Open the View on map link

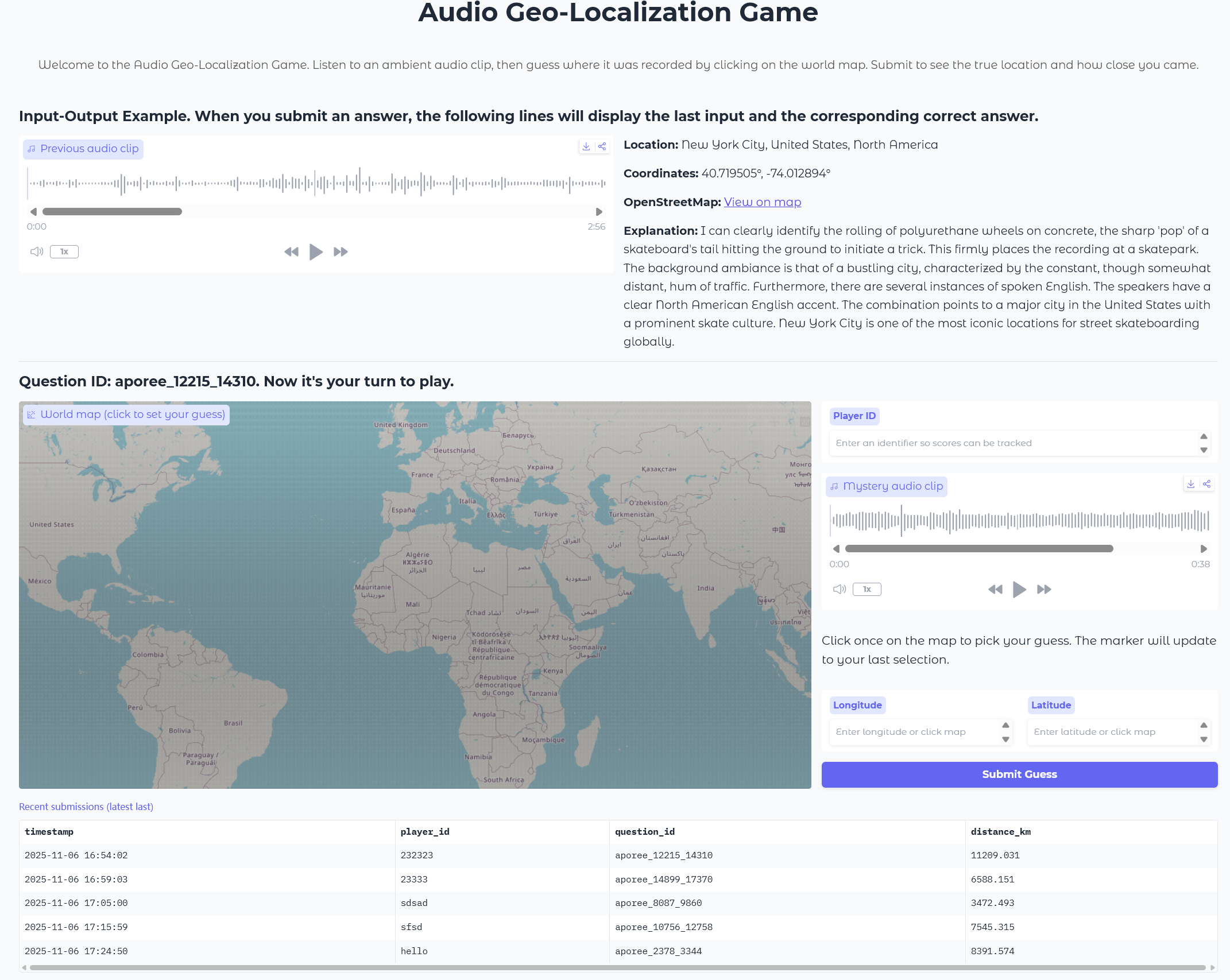[762, 202]
